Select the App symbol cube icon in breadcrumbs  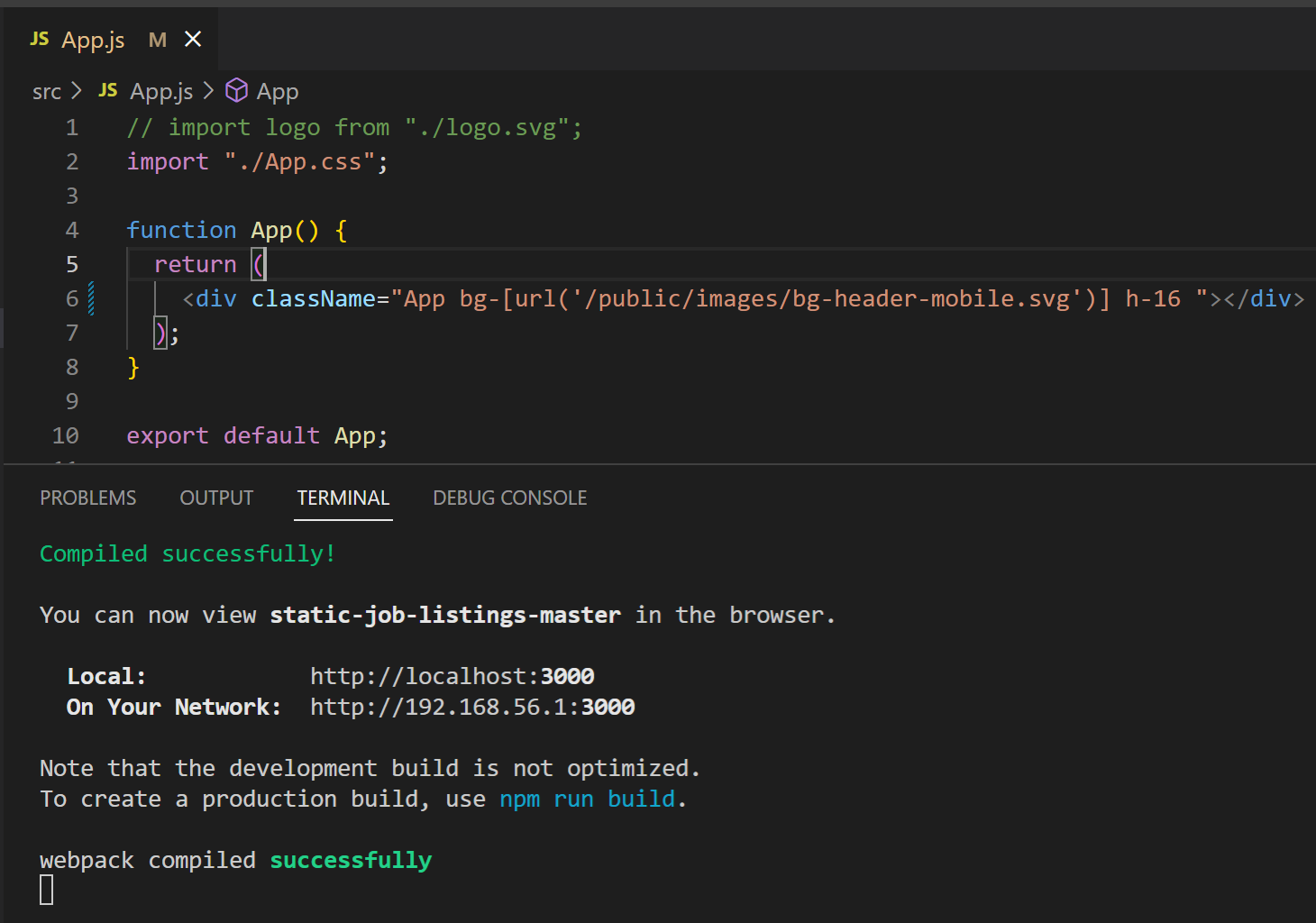(236, 90)
